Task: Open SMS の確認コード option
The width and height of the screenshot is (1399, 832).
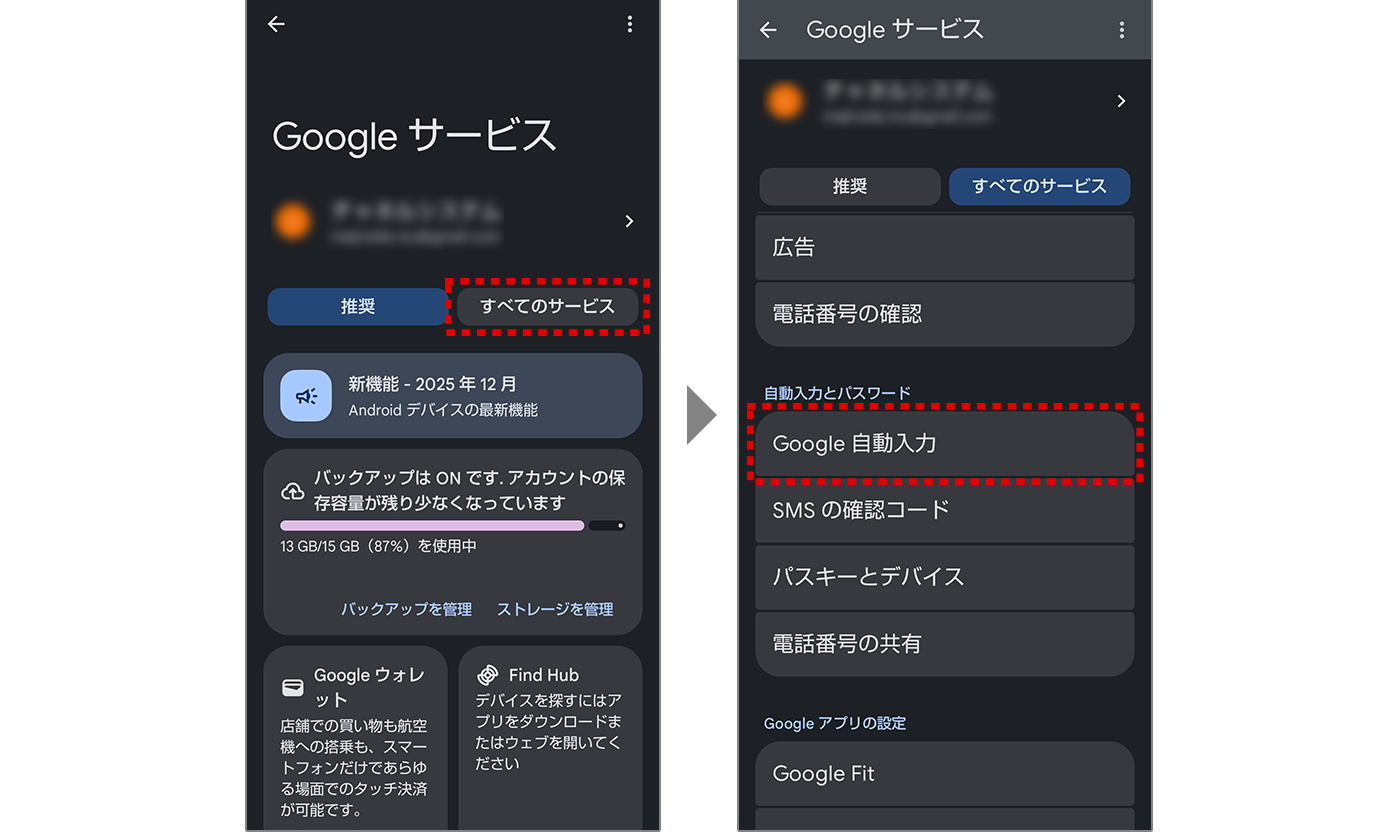Action: pos(944,510)
